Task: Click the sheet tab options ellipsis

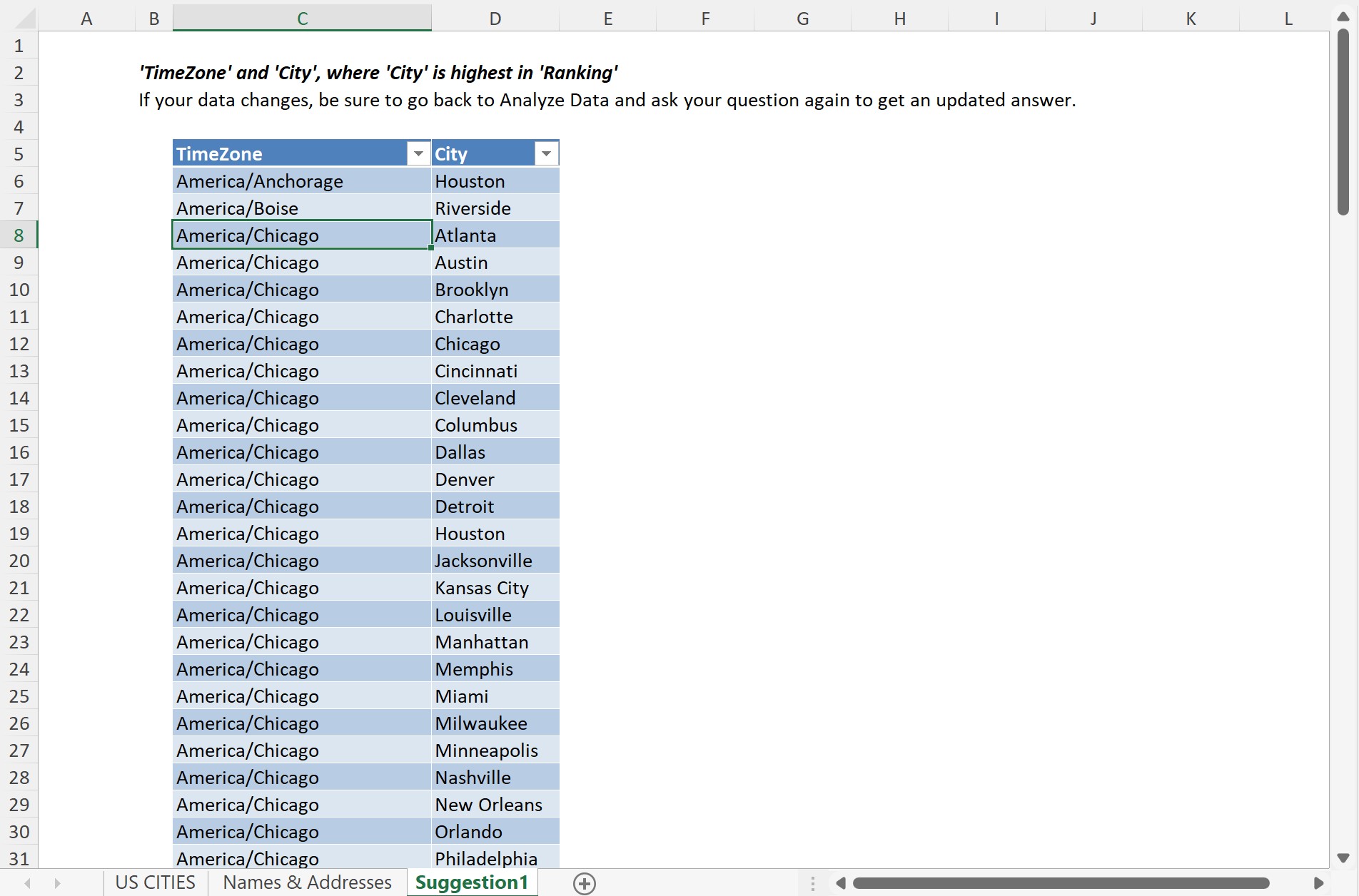Action: tap(812, 882)
